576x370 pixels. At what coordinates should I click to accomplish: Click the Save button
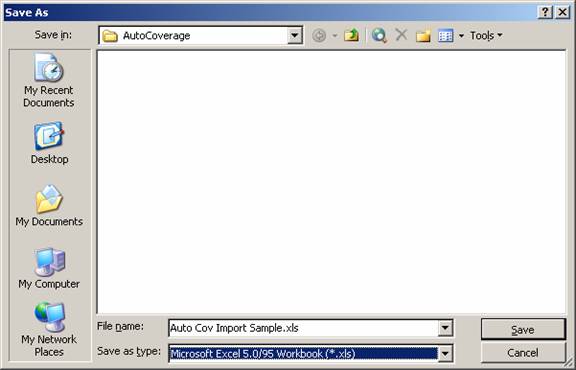[523, 329]
